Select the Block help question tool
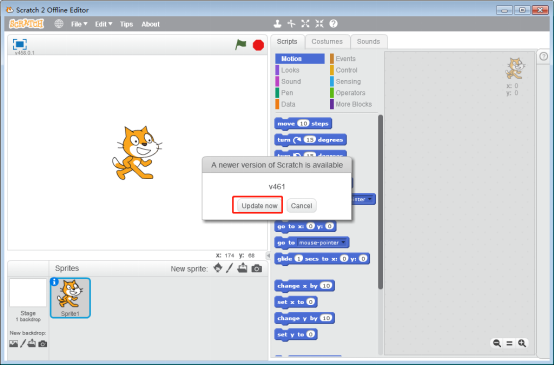Image resolution: width=554 pixels, height=365 pixels. (x=333, y=24)
